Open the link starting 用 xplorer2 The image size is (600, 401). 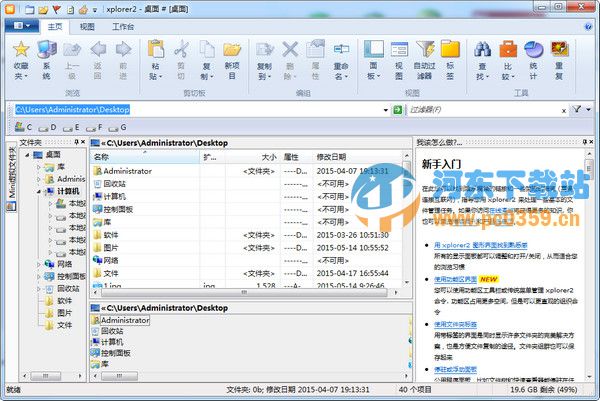pyautogui.click(x=481, y=245)
